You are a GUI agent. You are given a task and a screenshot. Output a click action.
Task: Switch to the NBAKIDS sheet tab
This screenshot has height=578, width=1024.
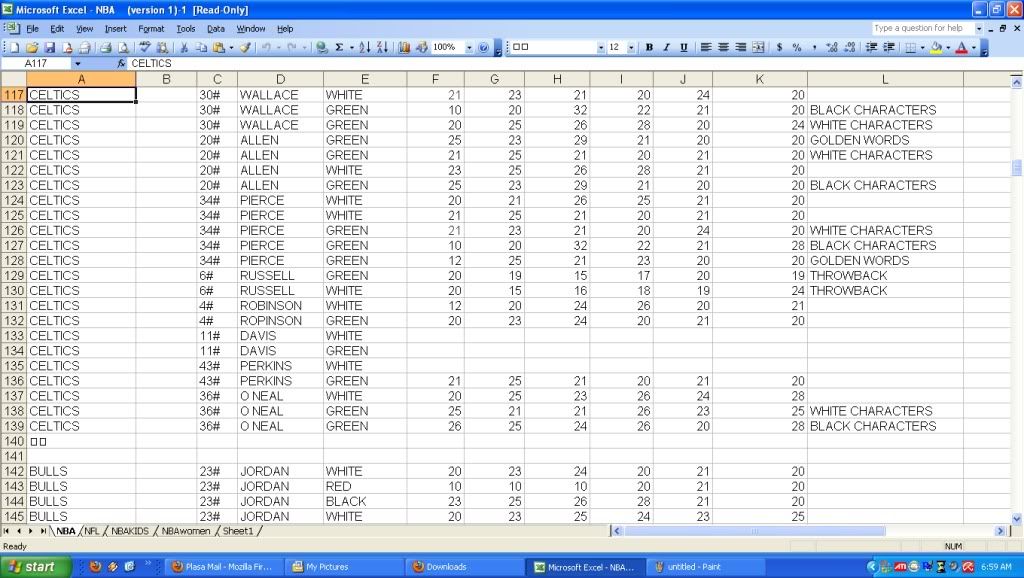point(129,531)
